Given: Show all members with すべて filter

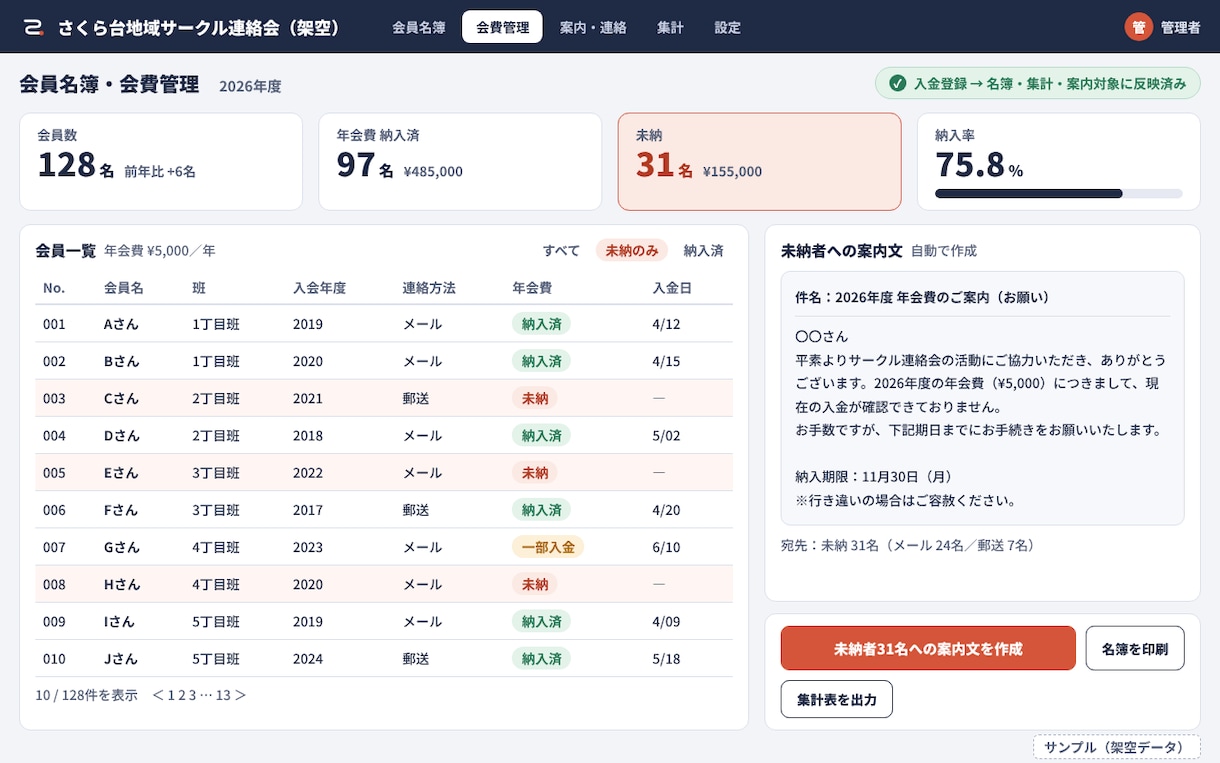Looking at the screenshot, I should pyautogui.click(x=561, y=251).
